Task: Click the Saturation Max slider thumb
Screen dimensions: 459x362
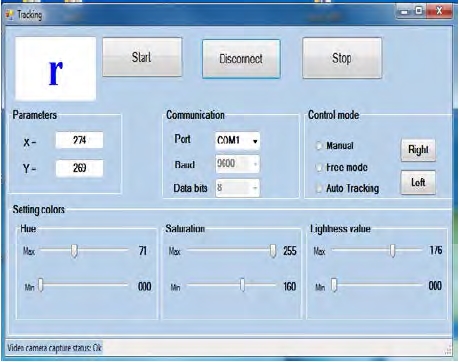Action: tap(273, 251)
